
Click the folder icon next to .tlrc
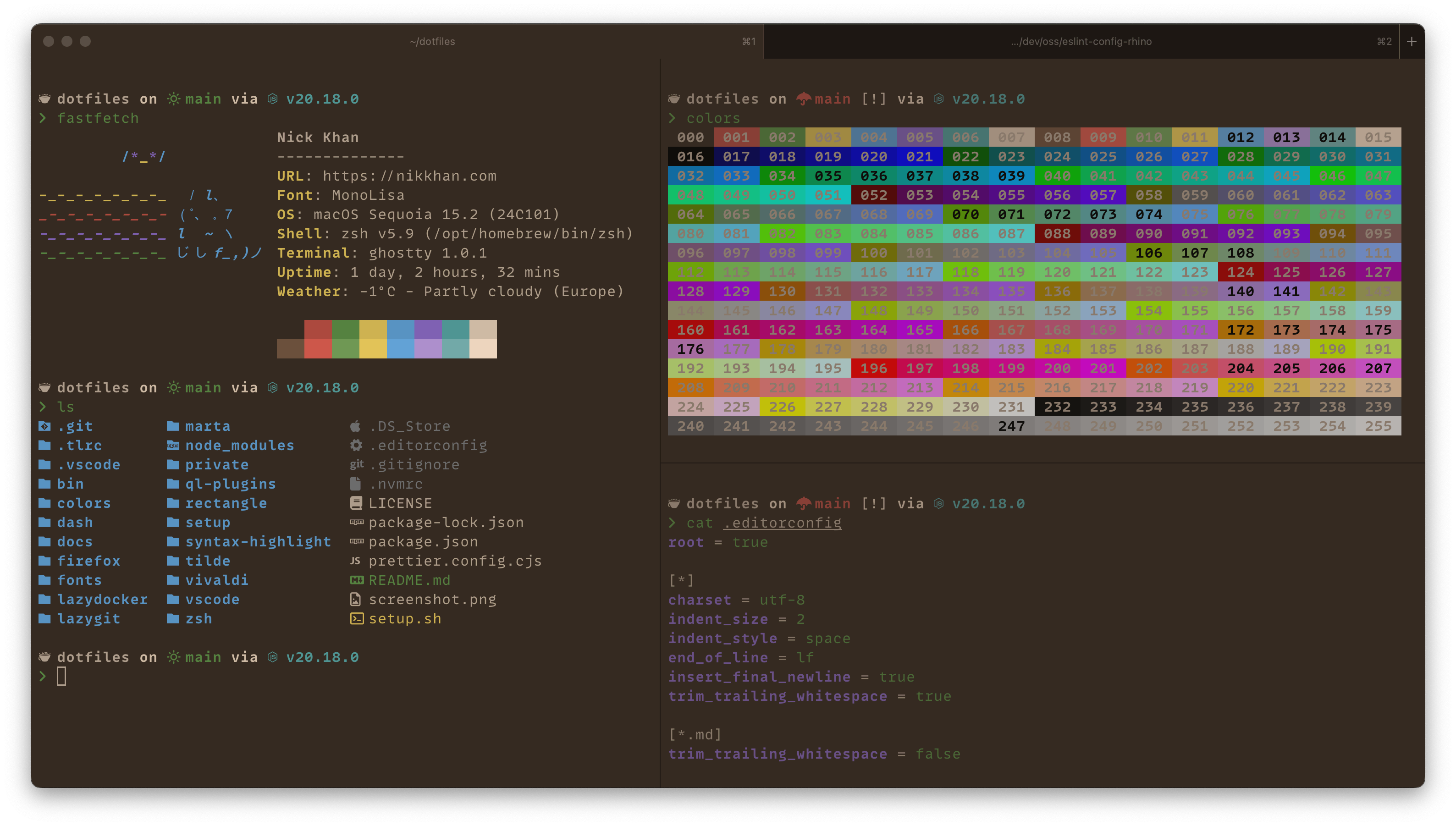pos(45,446)
